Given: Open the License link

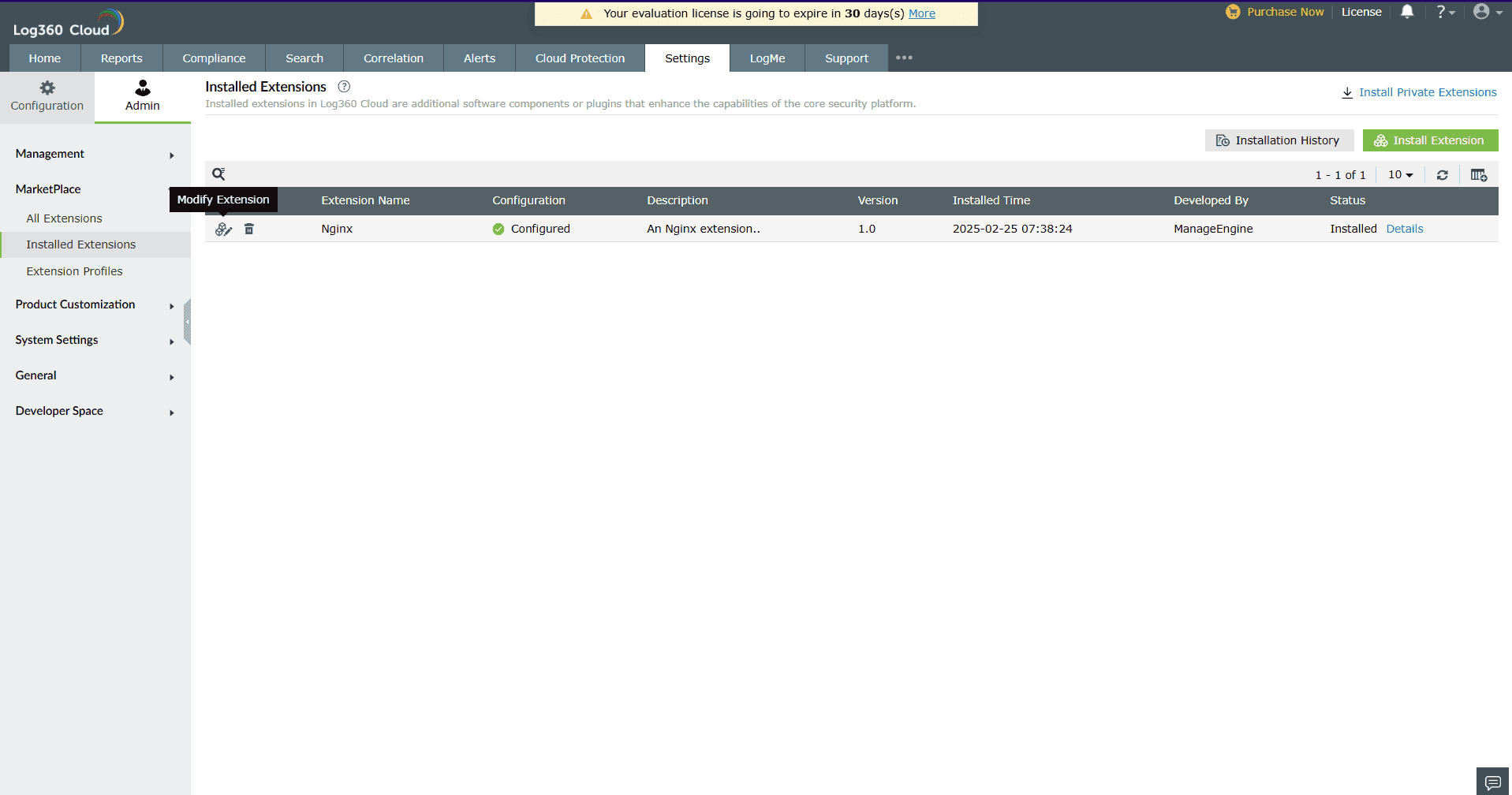Looking at the screenshot, I should pos(1361,12).
